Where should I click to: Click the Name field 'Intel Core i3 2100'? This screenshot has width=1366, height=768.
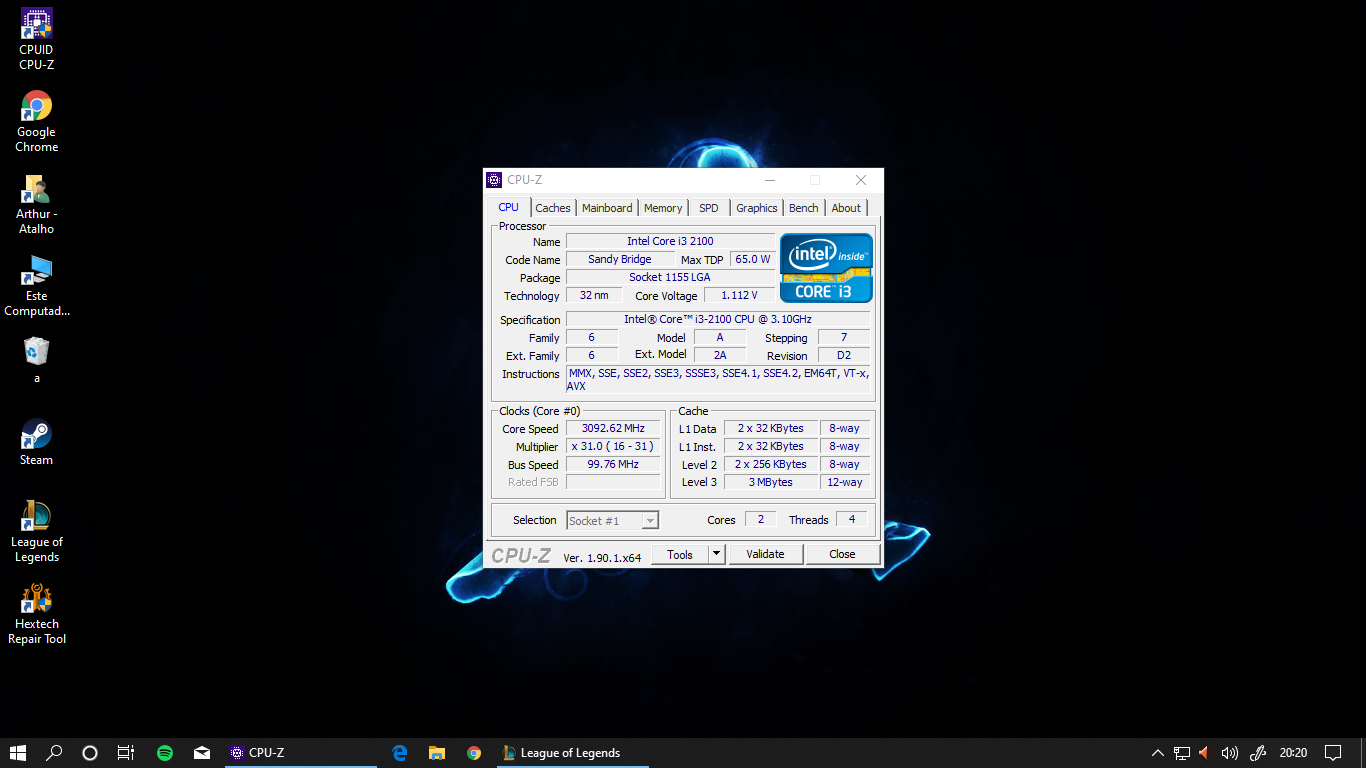pyautogui.click(x=670, y=241)
